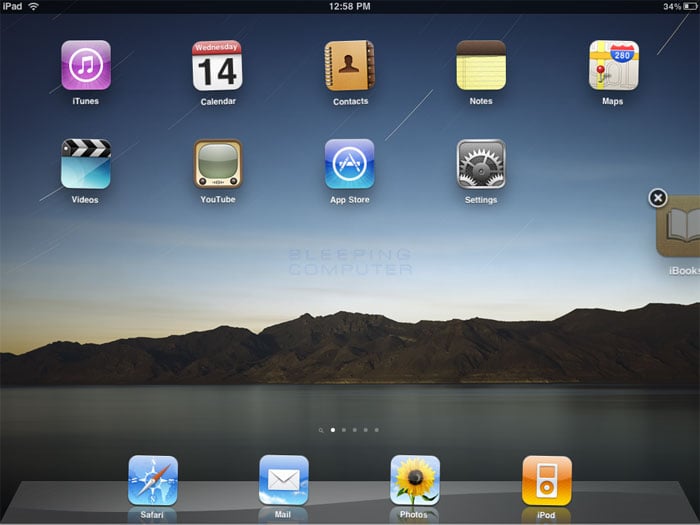The image size is (700, 525).
Task: Launch the YouTube app
Action: (217, 164)
